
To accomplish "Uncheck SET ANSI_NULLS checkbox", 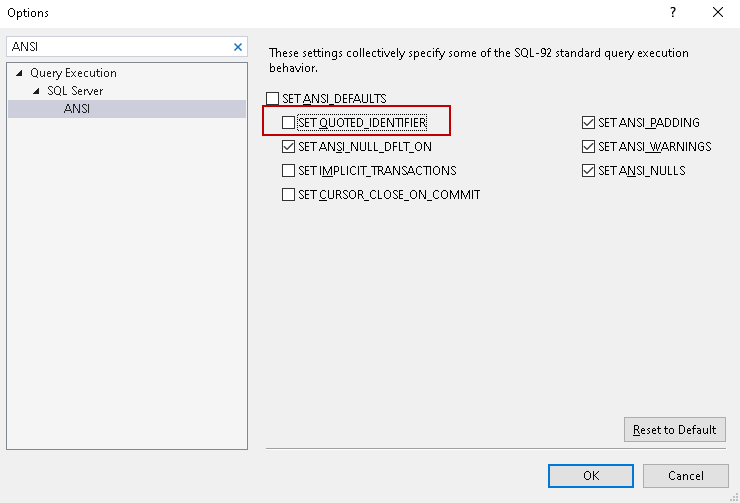I will point(589,170).
